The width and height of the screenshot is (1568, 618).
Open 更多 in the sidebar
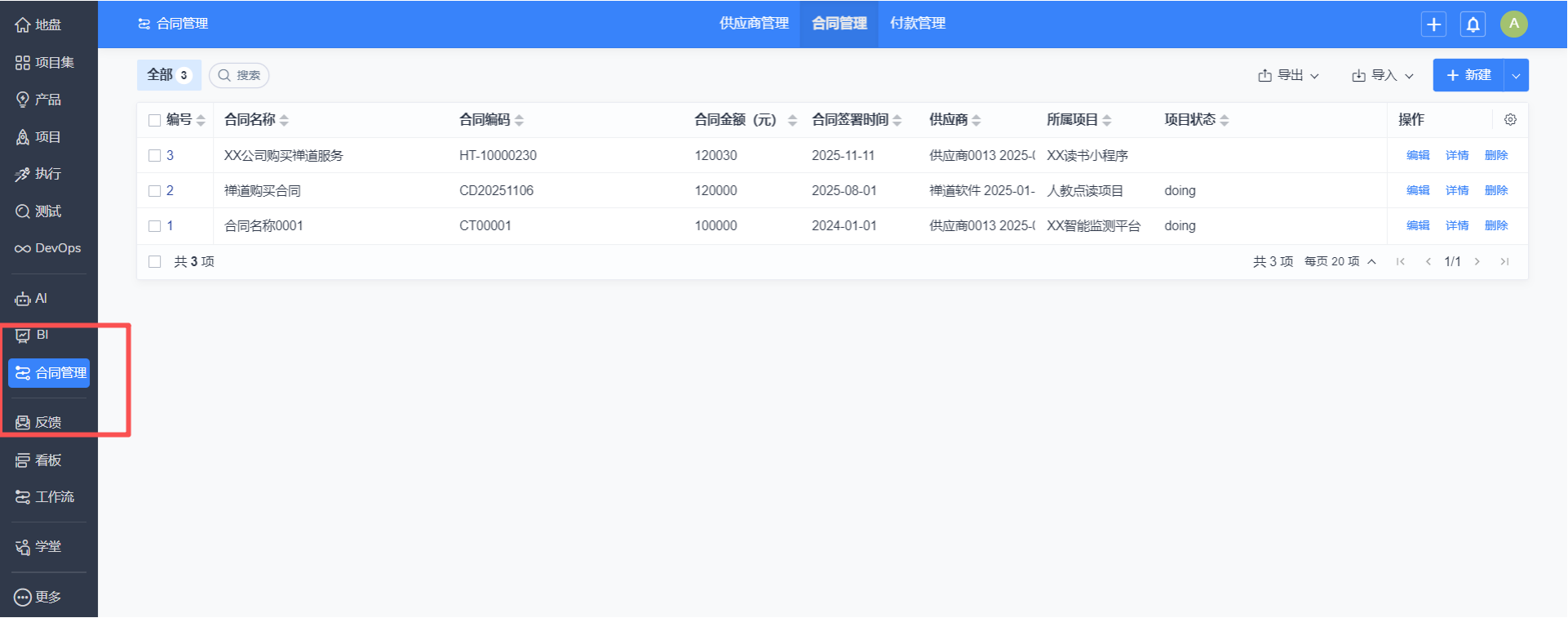[38, 598]
